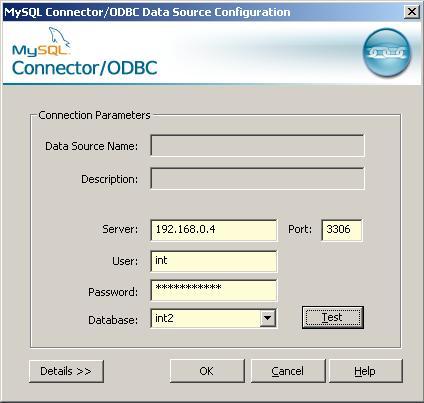424x403 pixels.
Task: Click the Connector/ODBC banner title
Action: (84, 68)
